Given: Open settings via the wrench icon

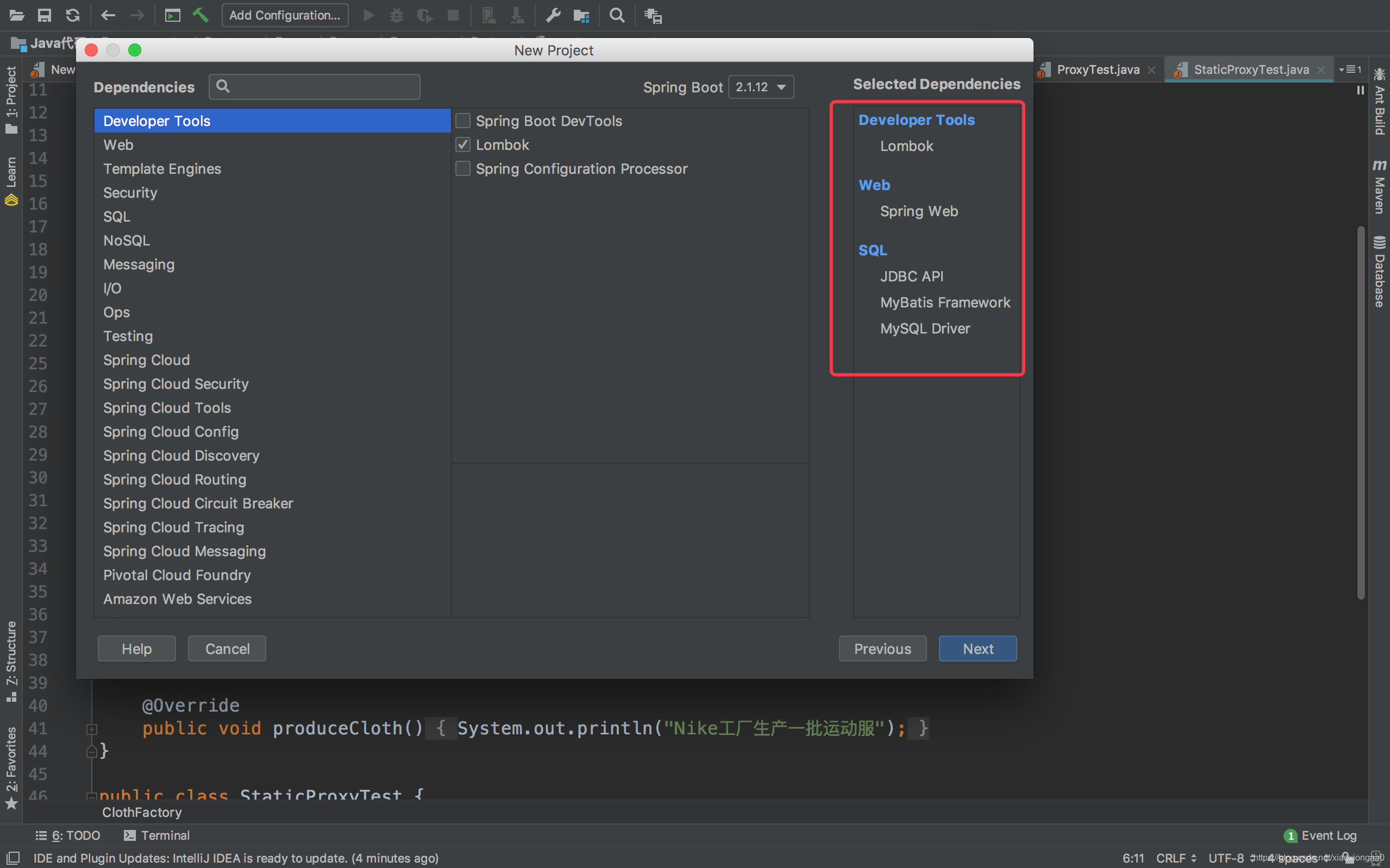Looking at the screenshot, I should click(x=552, y=16).
